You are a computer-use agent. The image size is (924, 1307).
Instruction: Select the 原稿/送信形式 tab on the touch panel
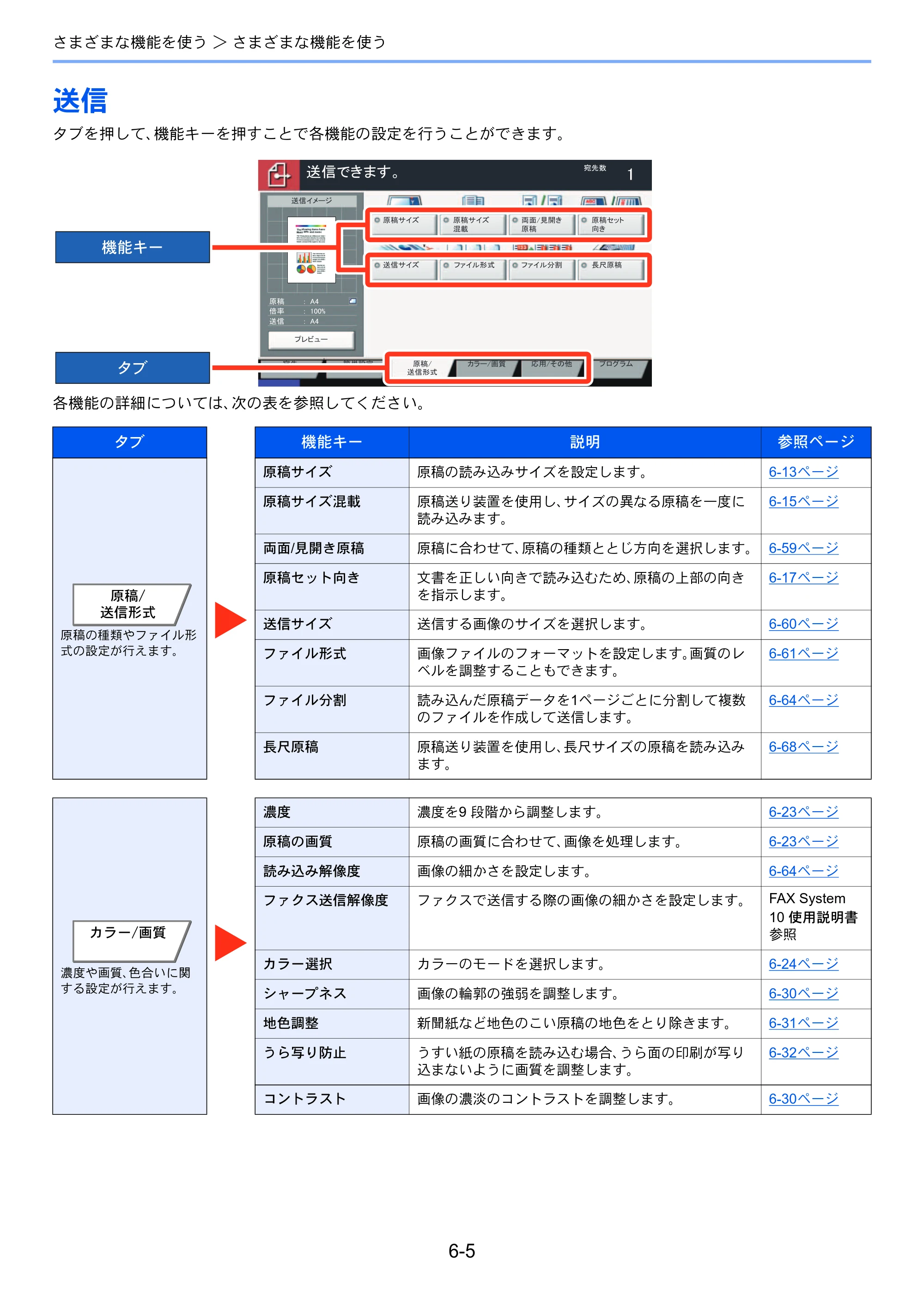(422, 368)
